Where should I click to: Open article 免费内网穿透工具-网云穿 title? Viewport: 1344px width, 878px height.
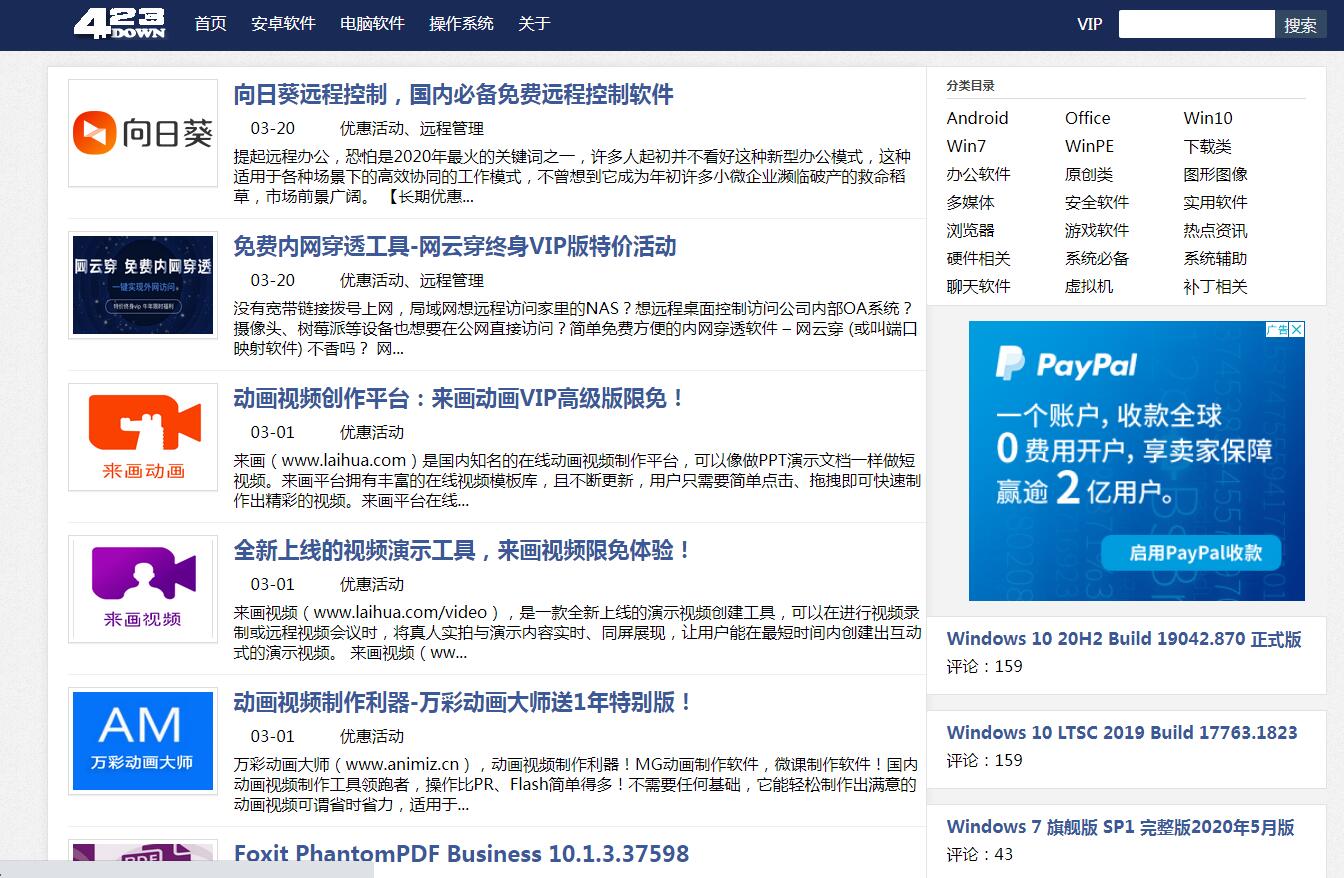point(455,247)
